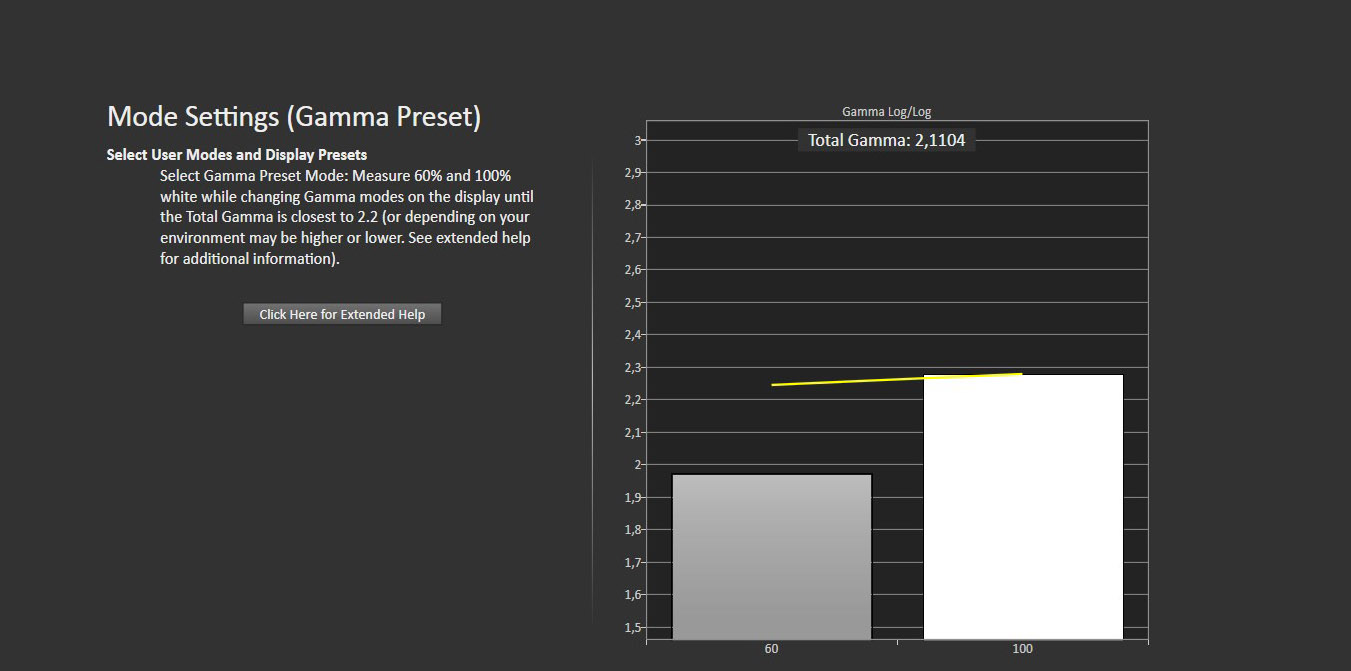The width and height of the screenshot is (1351, 671).
Task: Click 'Select User Modes and Display Presets' subheading
Action: 237,155
